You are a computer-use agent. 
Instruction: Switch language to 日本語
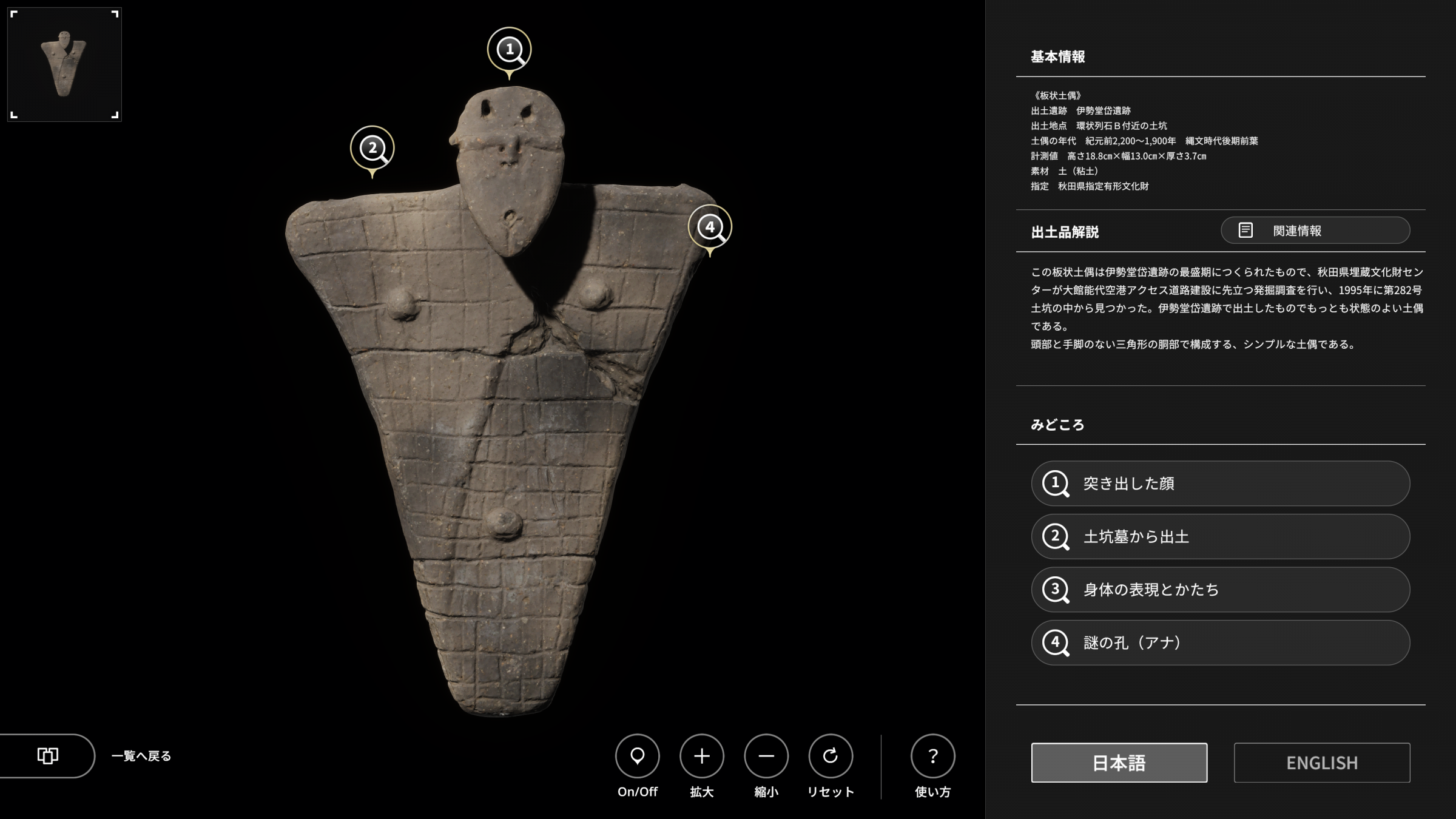pos(1119,763)
